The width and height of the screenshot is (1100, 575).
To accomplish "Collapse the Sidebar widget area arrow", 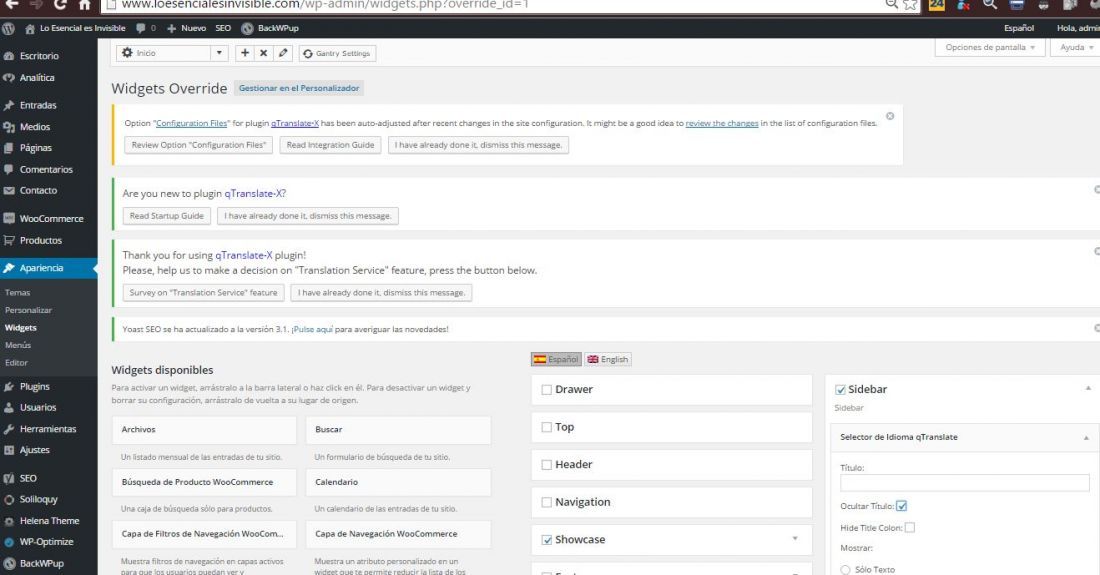I will (x=1088, y=388).
